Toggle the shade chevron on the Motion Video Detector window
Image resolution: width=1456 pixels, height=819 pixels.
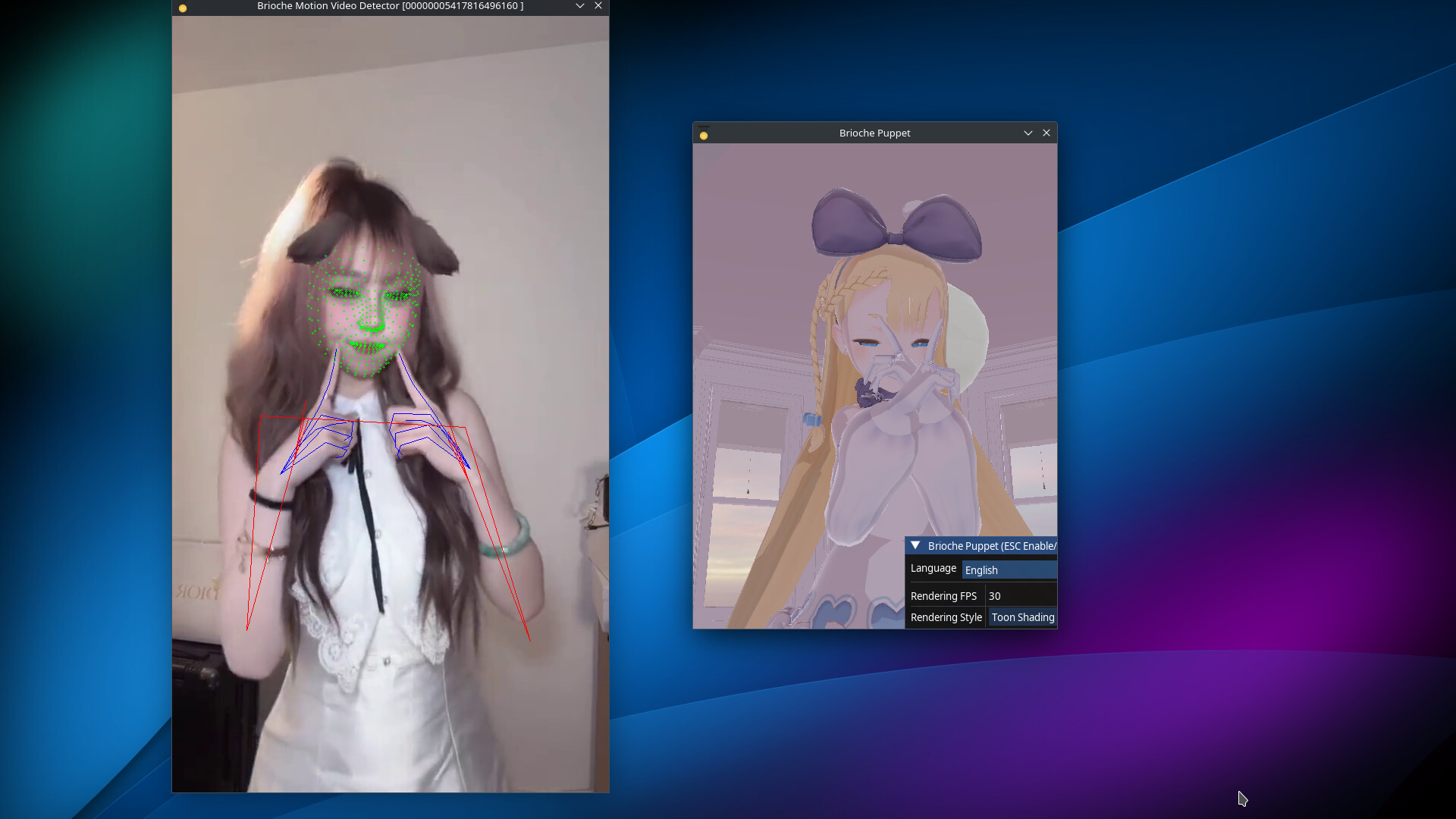pos(579,6)
